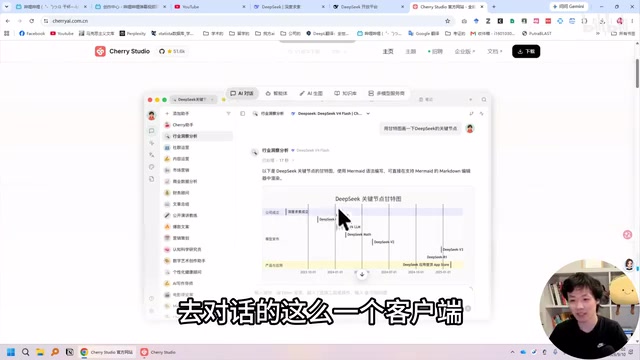Open the Google 翻译 bookmark

pyautogui.click(x=424, y=33)
